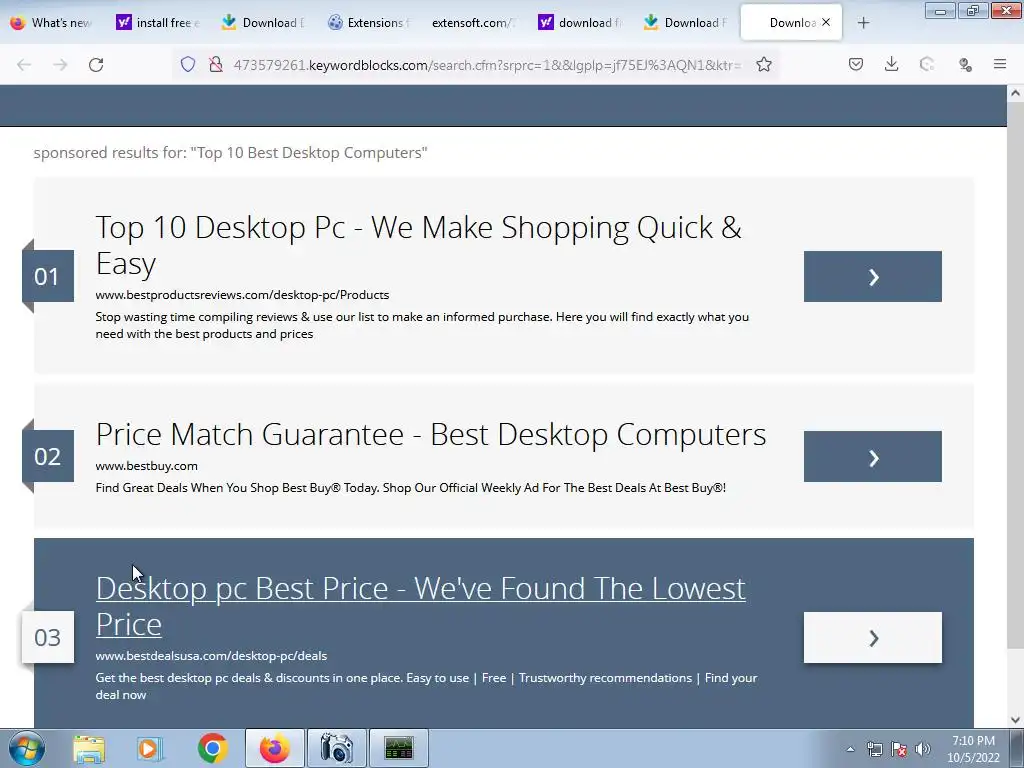Open the volume speaker control
This screenshot has height=768, width=1024.
coord(923,749)
